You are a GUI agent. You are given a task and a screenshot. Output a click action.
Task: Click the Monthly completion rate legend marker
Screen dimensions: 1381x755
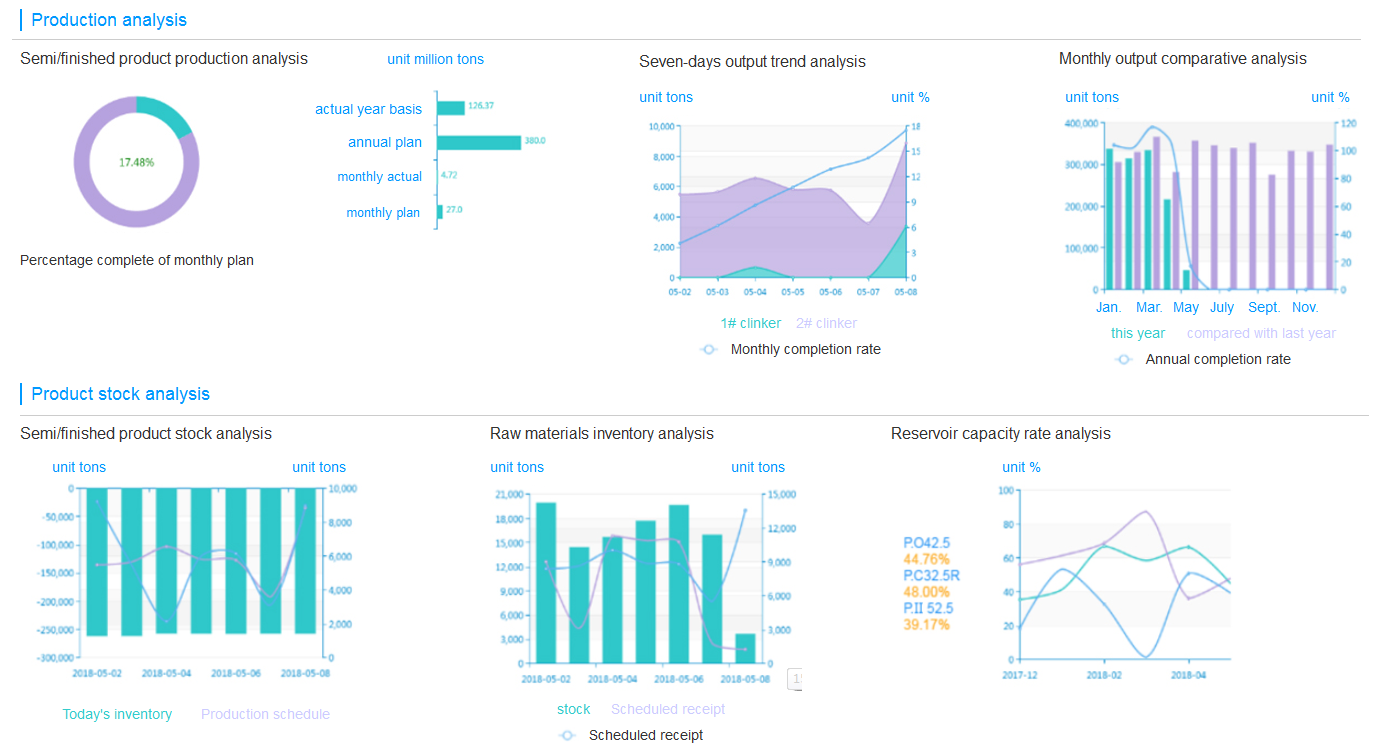point(709,349)
